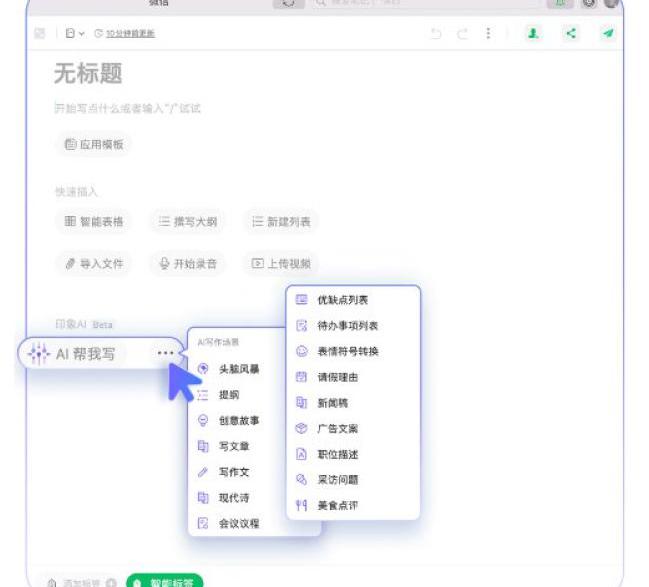The height and width of the screenshot is (587, 649).
Task: Expand the notebook dropdown arrow in toolbar
Action: (81, 34)
